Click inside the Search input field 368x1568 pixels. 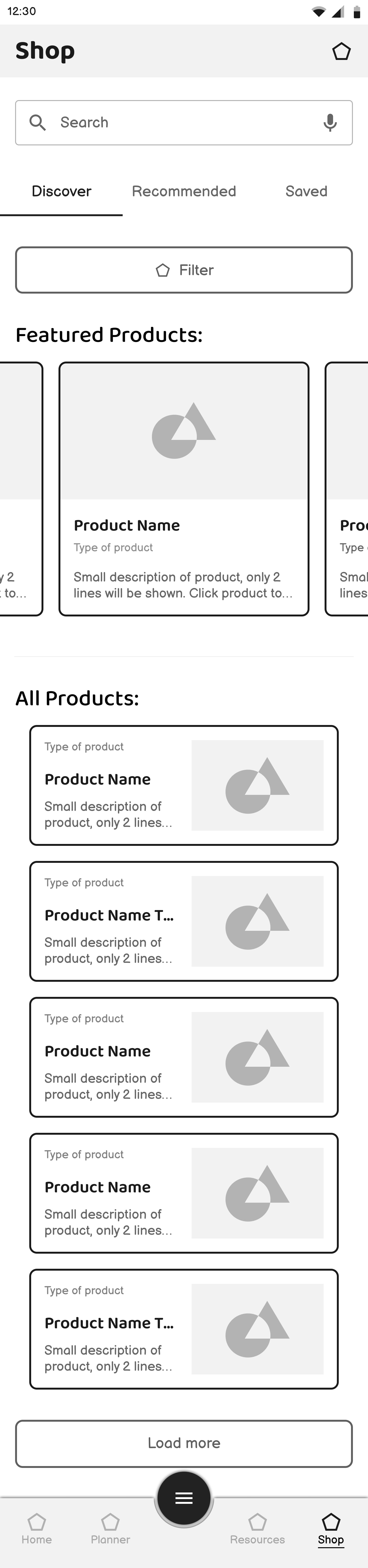152,122
